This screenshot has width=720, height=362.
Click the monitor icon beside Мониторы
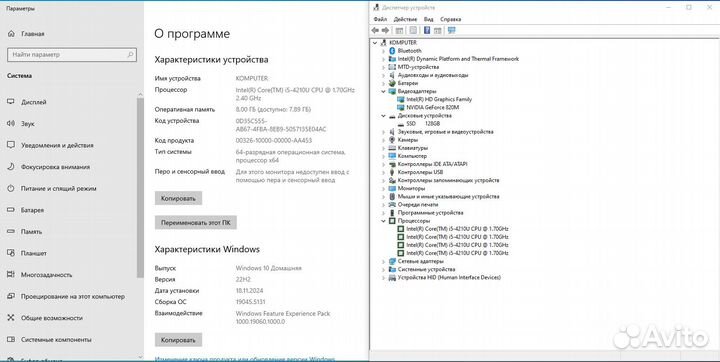pos(392,188)
